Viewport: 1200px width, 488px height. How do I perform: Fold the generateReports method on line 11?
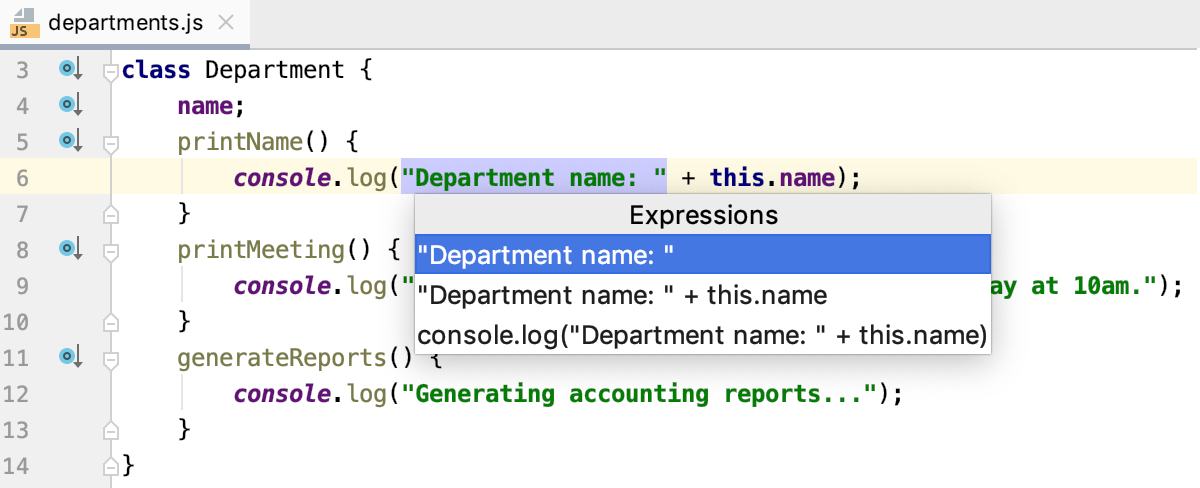pyautogui.click(x=111, y=358)
